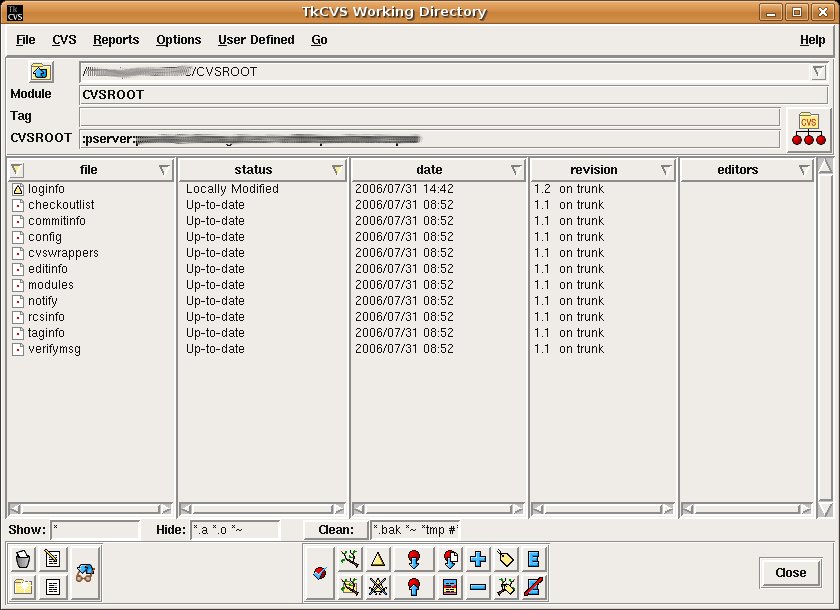Viewport: 840px width, 610px height.
Task: Click the new folder icon
Action: click(24, 586)
